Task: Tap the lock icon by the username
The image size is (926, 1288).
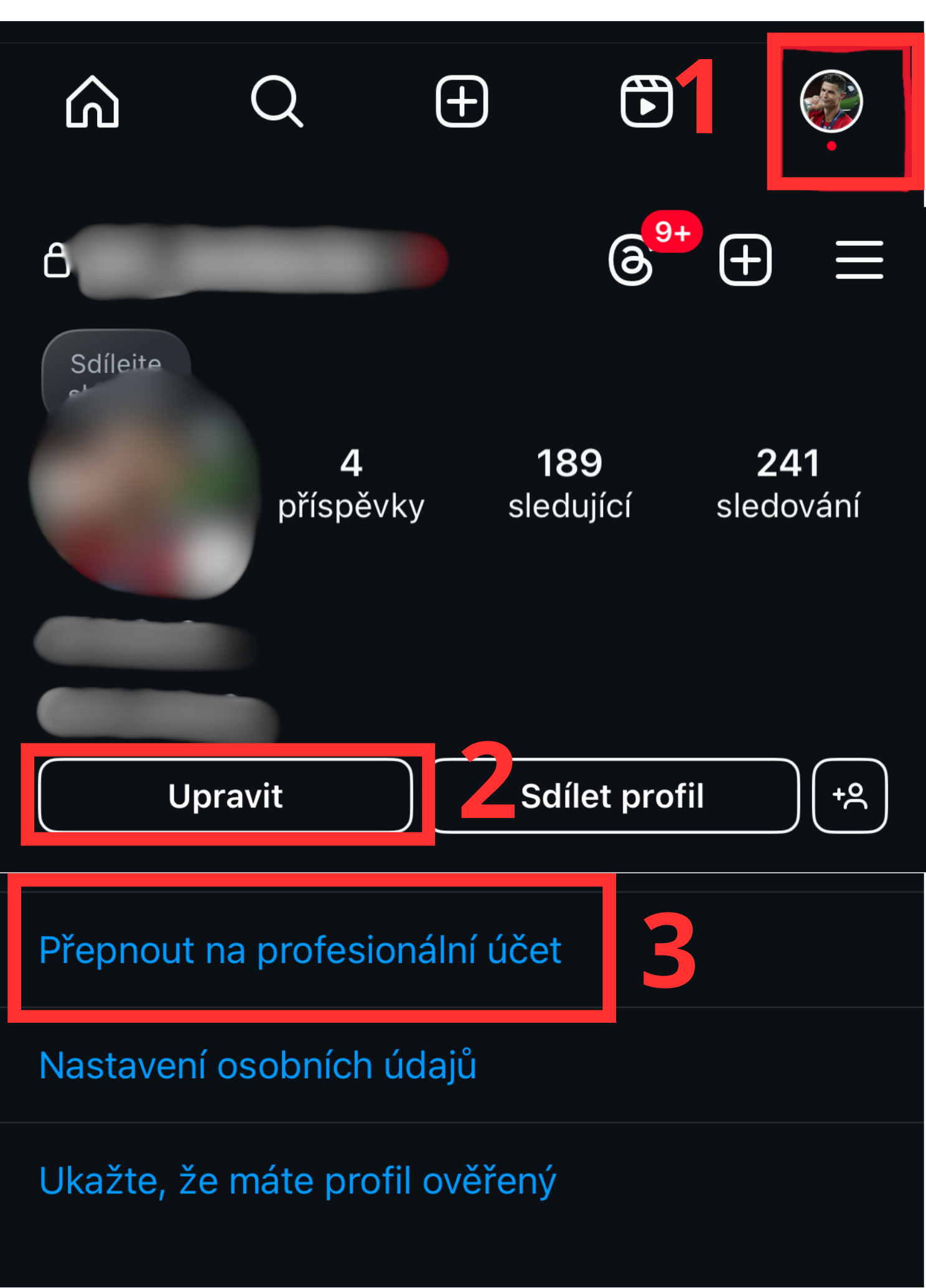Action: pos(56,260)
